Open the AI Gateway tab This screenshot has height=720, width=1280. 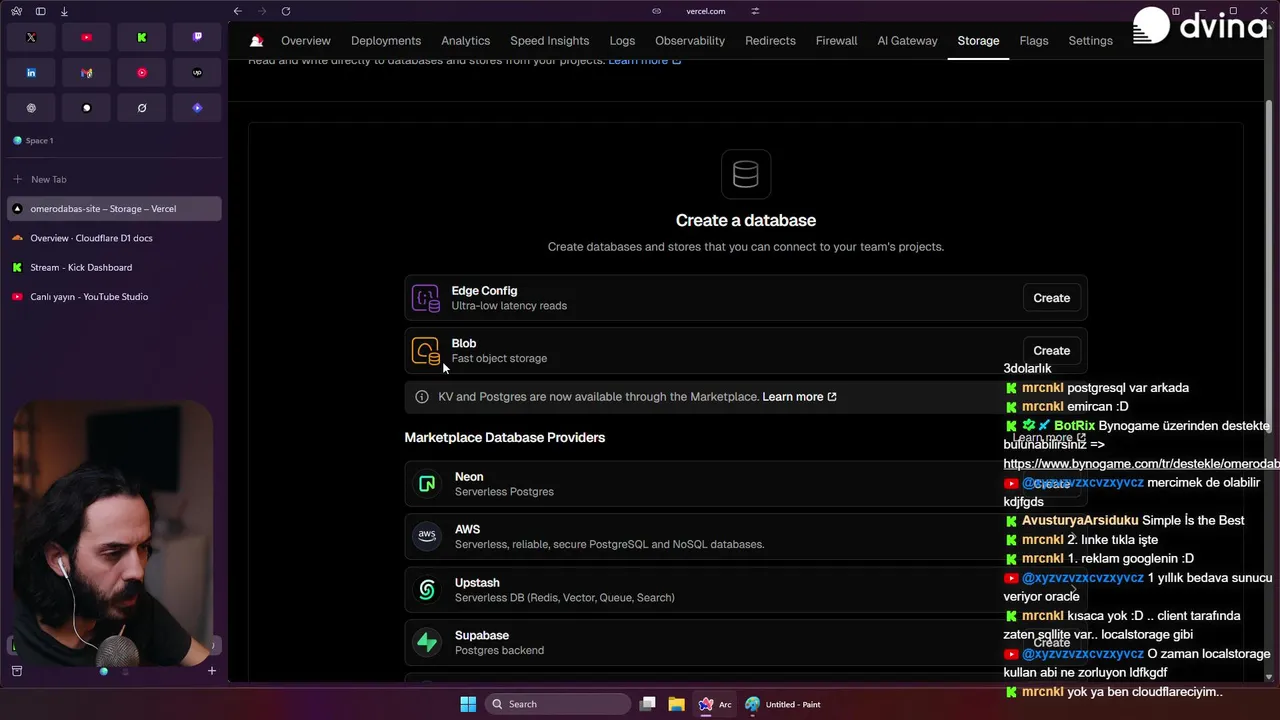point(907,41)
